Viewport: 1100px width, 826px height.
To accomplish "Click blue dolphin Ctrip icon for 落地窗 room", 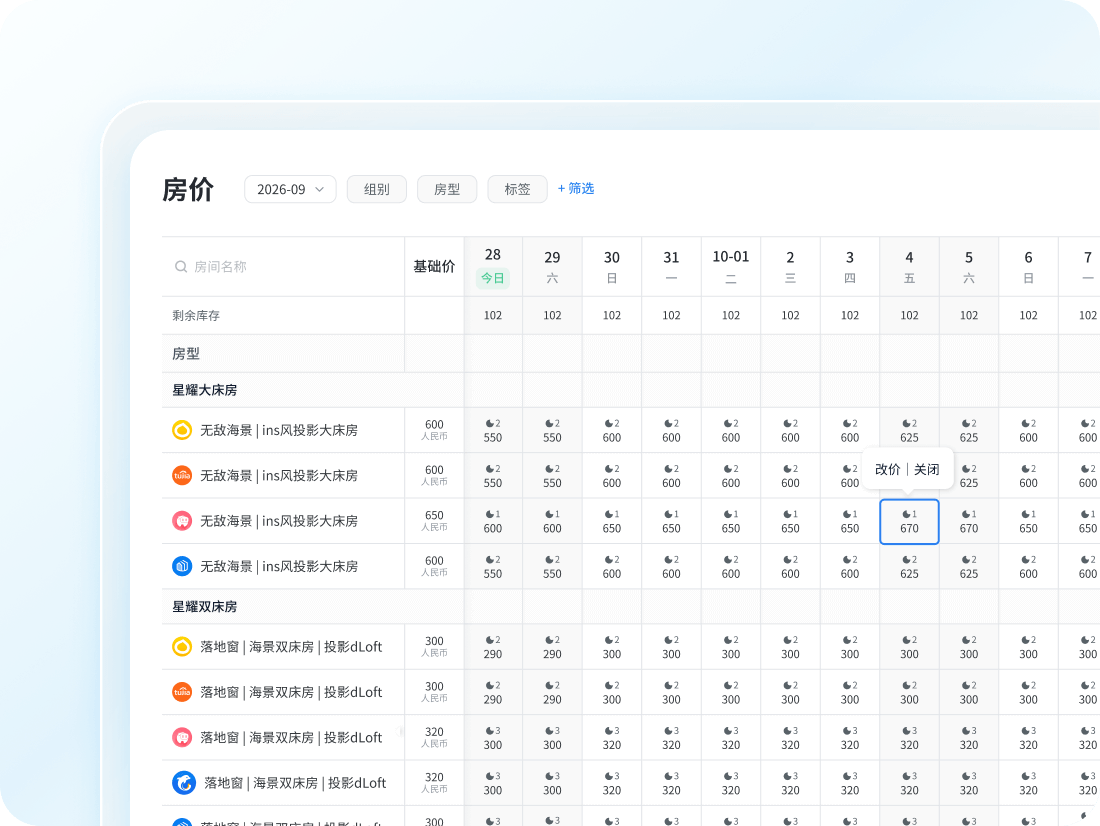I will point(184,782).
